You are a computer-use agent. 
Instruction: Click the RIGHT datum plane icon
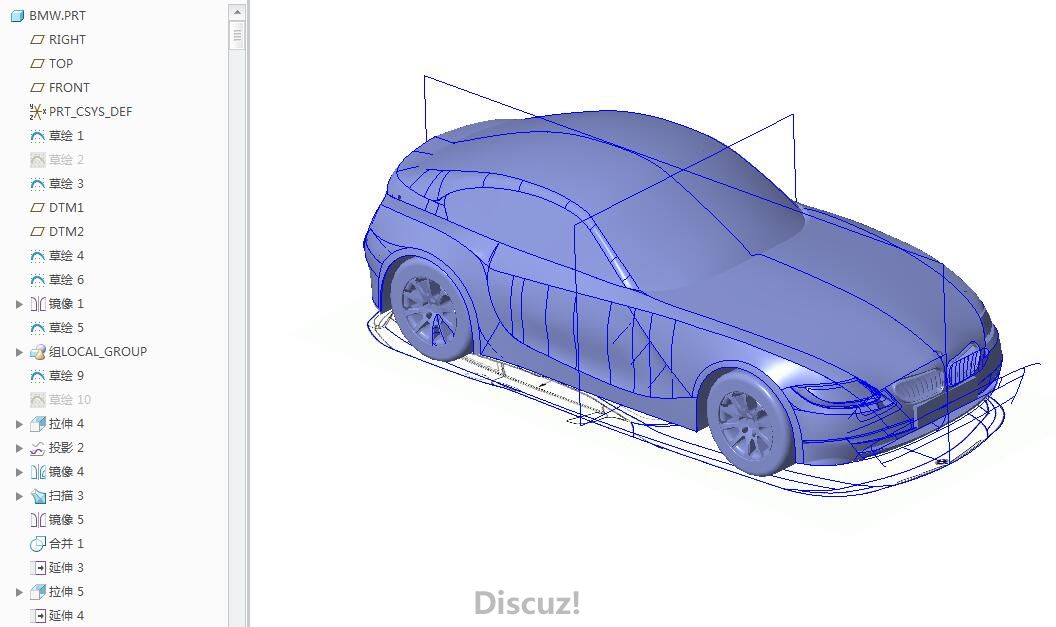click(x=38, y=40)
